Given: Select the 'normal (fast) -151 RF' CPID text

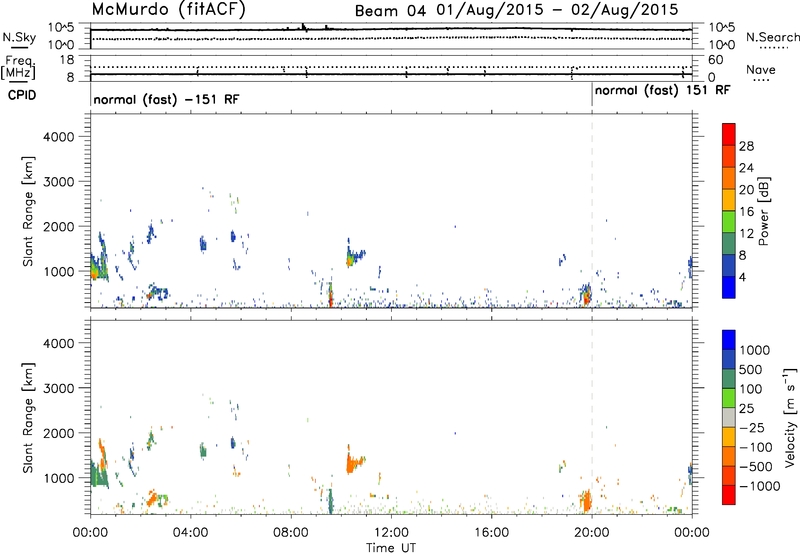Looking at the screenshot, I should click(x=166, y=99).
